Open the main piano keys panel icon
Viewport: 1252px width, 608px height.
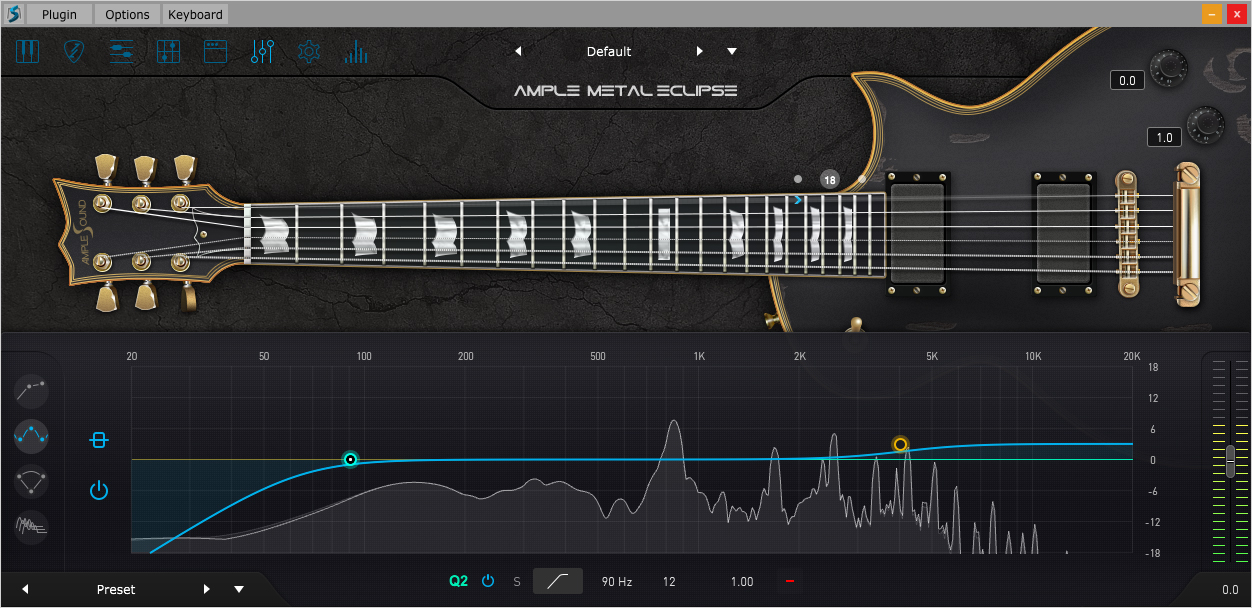(27, 52)
